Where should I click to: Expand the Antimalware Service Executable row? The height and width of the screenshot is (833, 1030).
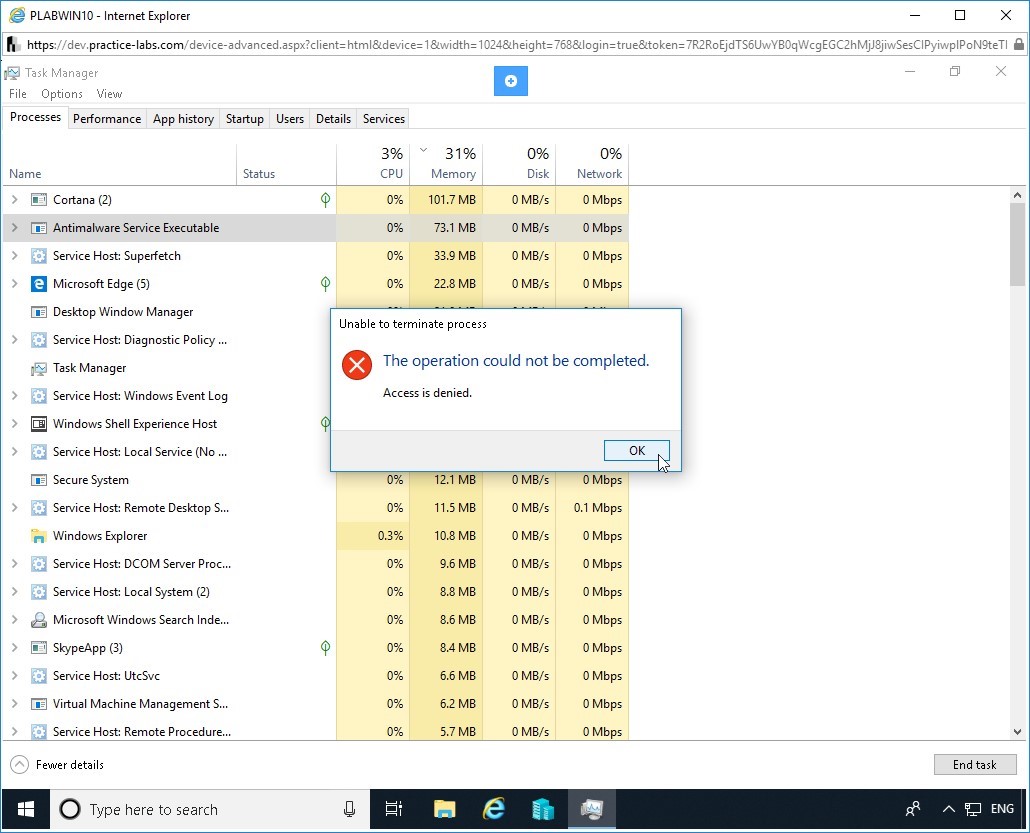pyautogui.click(x=14, y=228)
